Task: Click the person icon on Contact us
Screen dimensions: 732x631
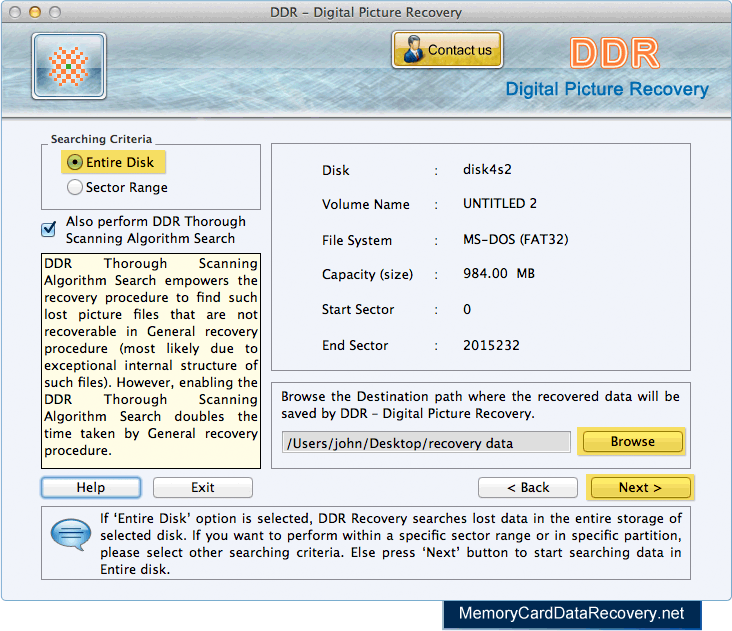Action: pyautogui.click(x=412, y=49)
